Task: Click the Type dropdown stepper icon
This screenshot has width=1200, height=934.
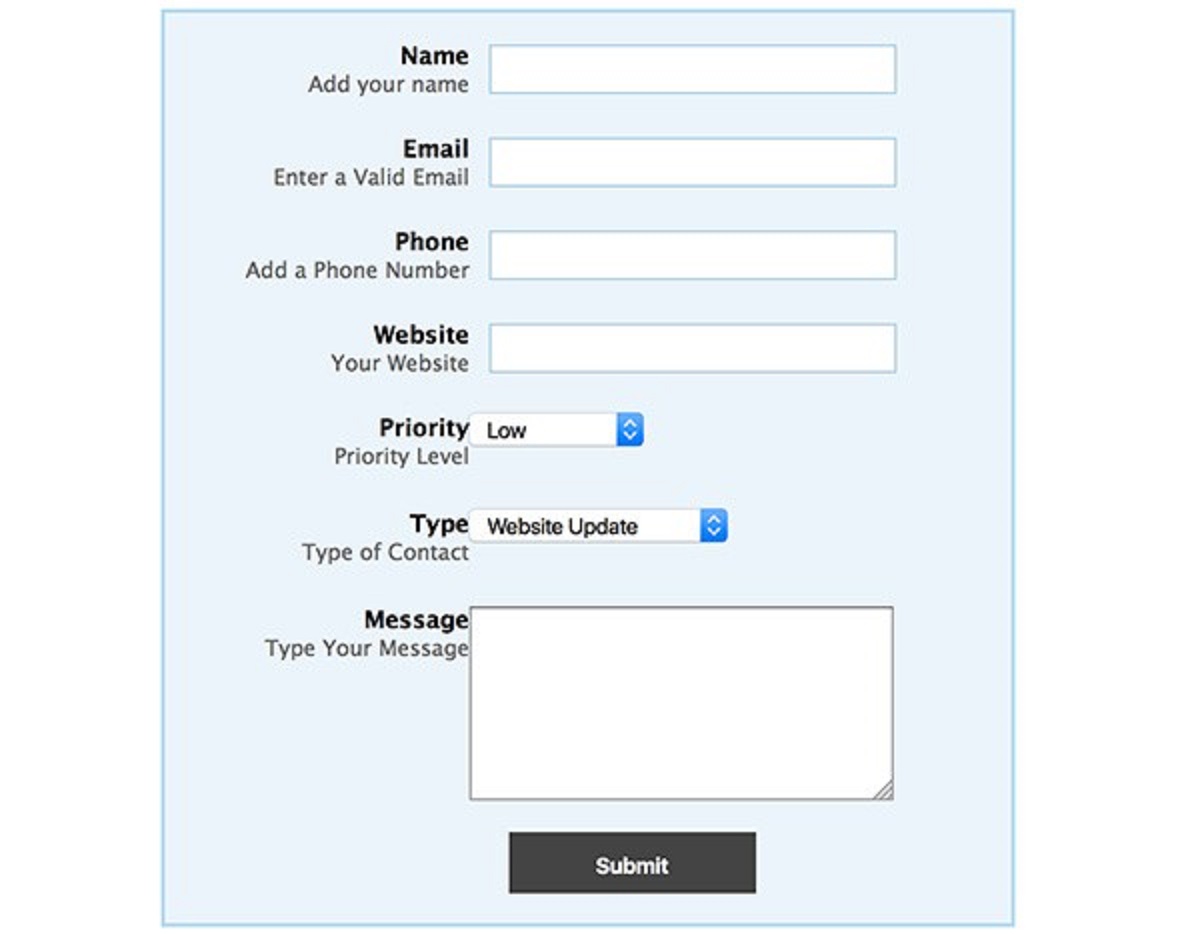Action: [713, 525]
